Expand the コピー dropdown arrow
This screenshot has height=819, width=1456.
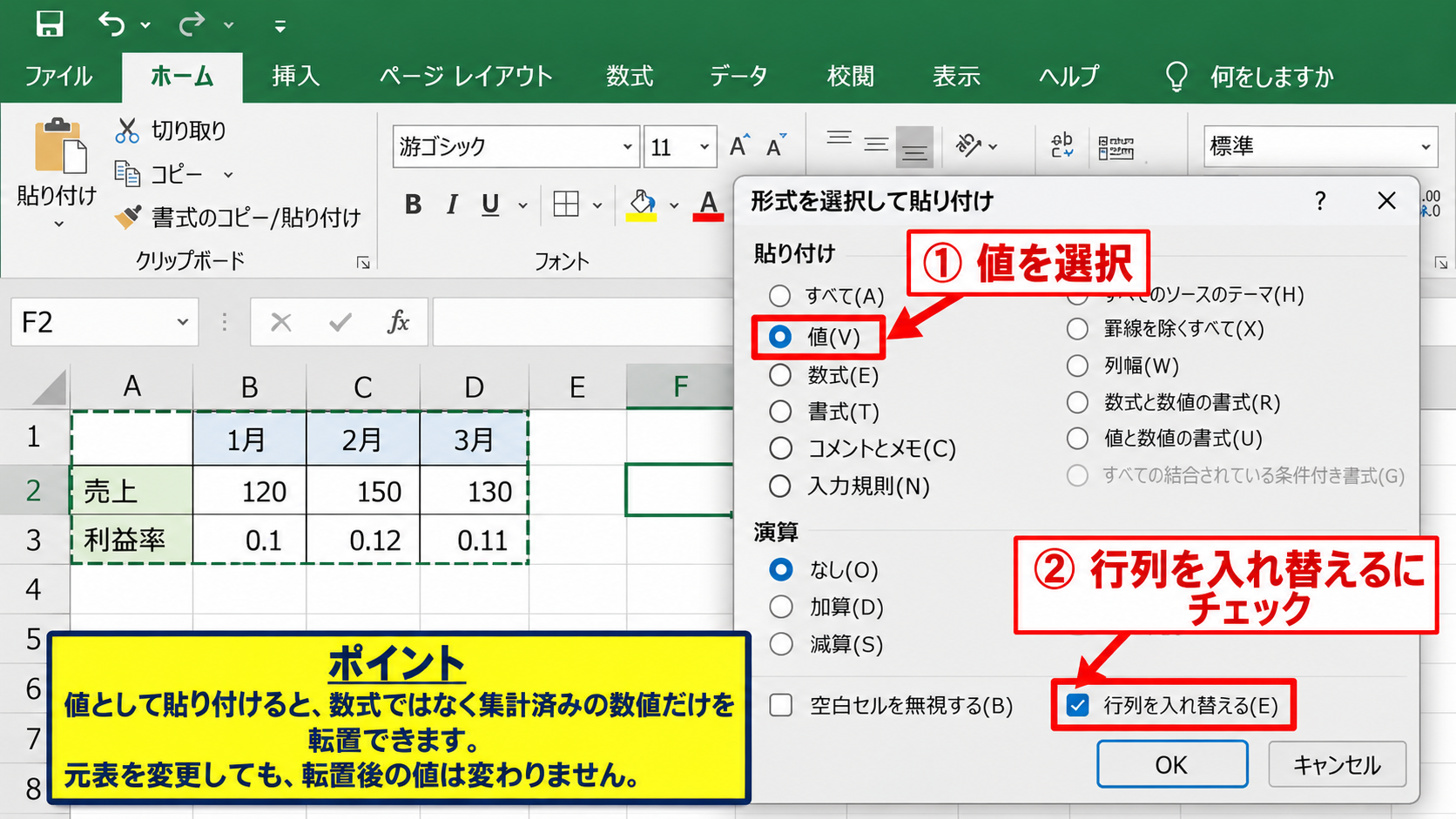point(228,175)
